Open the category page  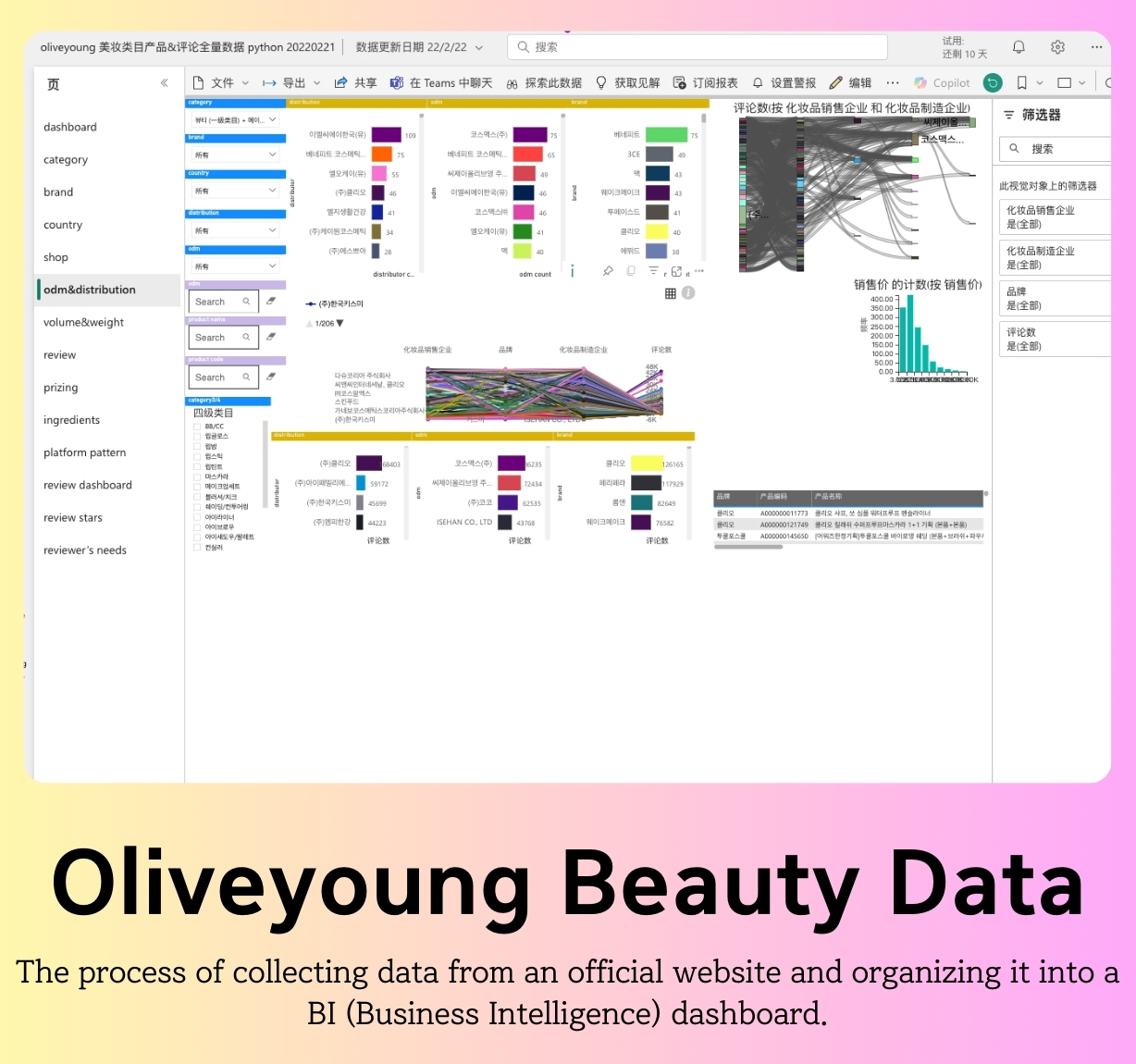tap(66, 159)
